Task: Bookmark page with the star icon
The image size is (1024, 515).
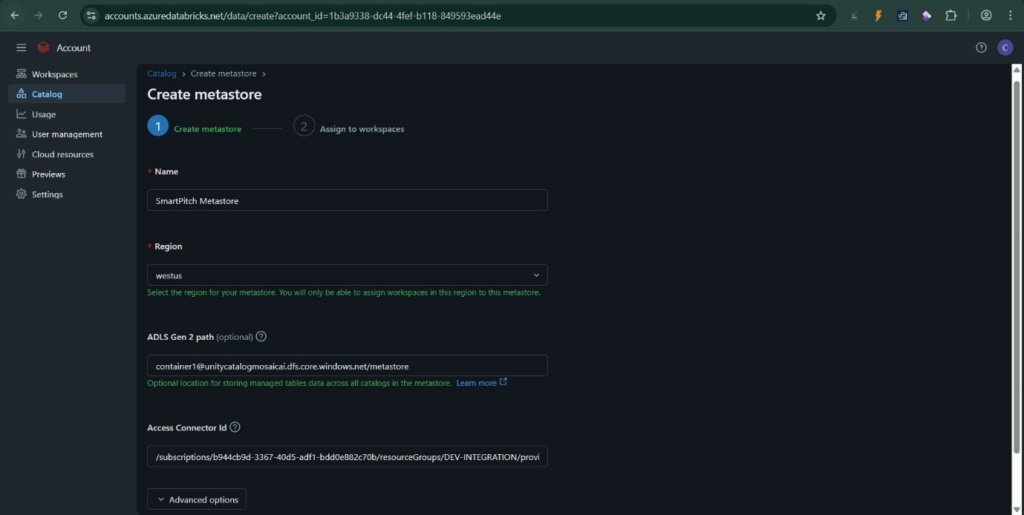Action: (821, 16)
